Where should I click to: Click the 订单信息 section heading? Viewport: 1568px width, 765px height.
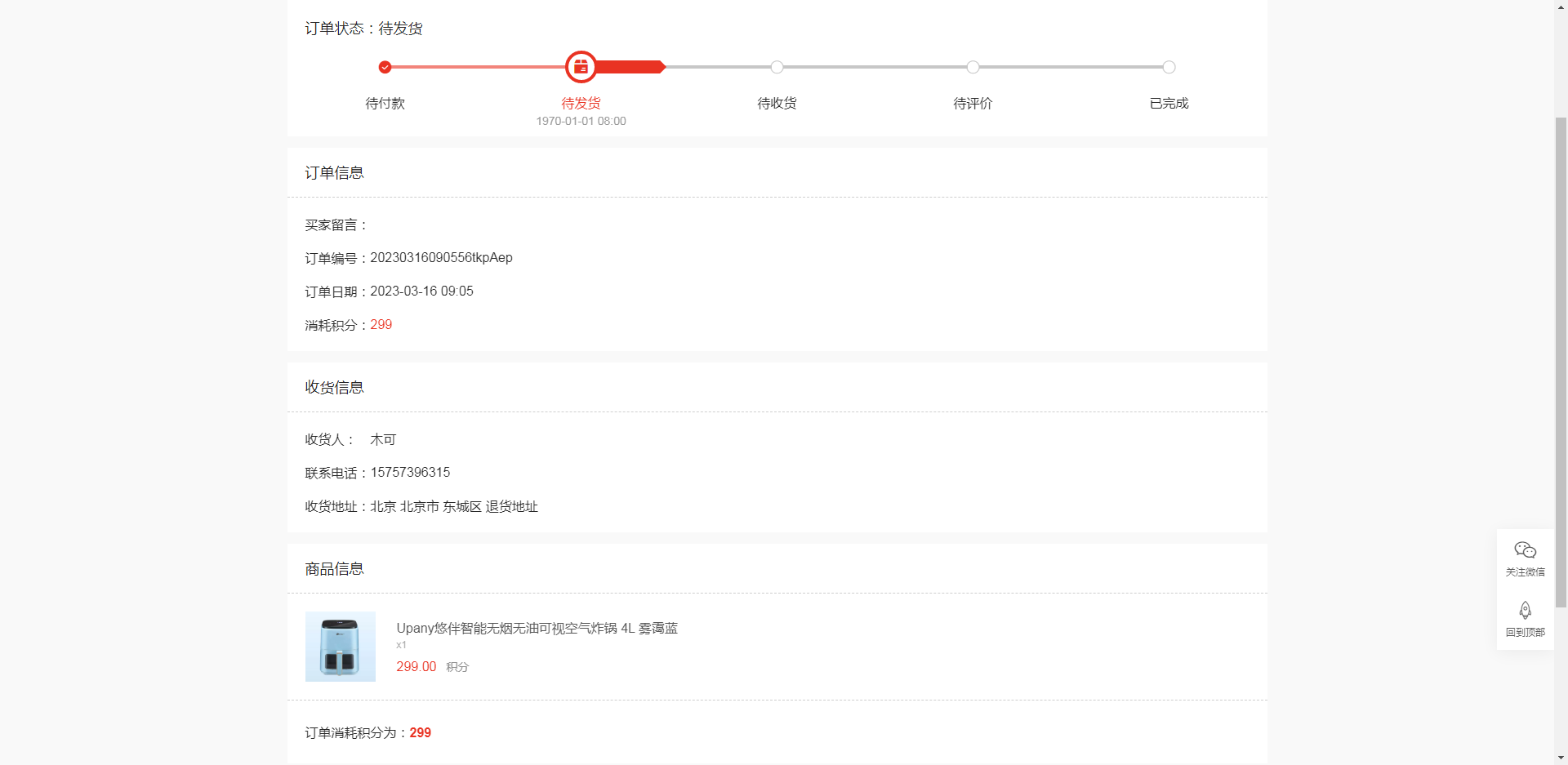click(x=334, y=173)
